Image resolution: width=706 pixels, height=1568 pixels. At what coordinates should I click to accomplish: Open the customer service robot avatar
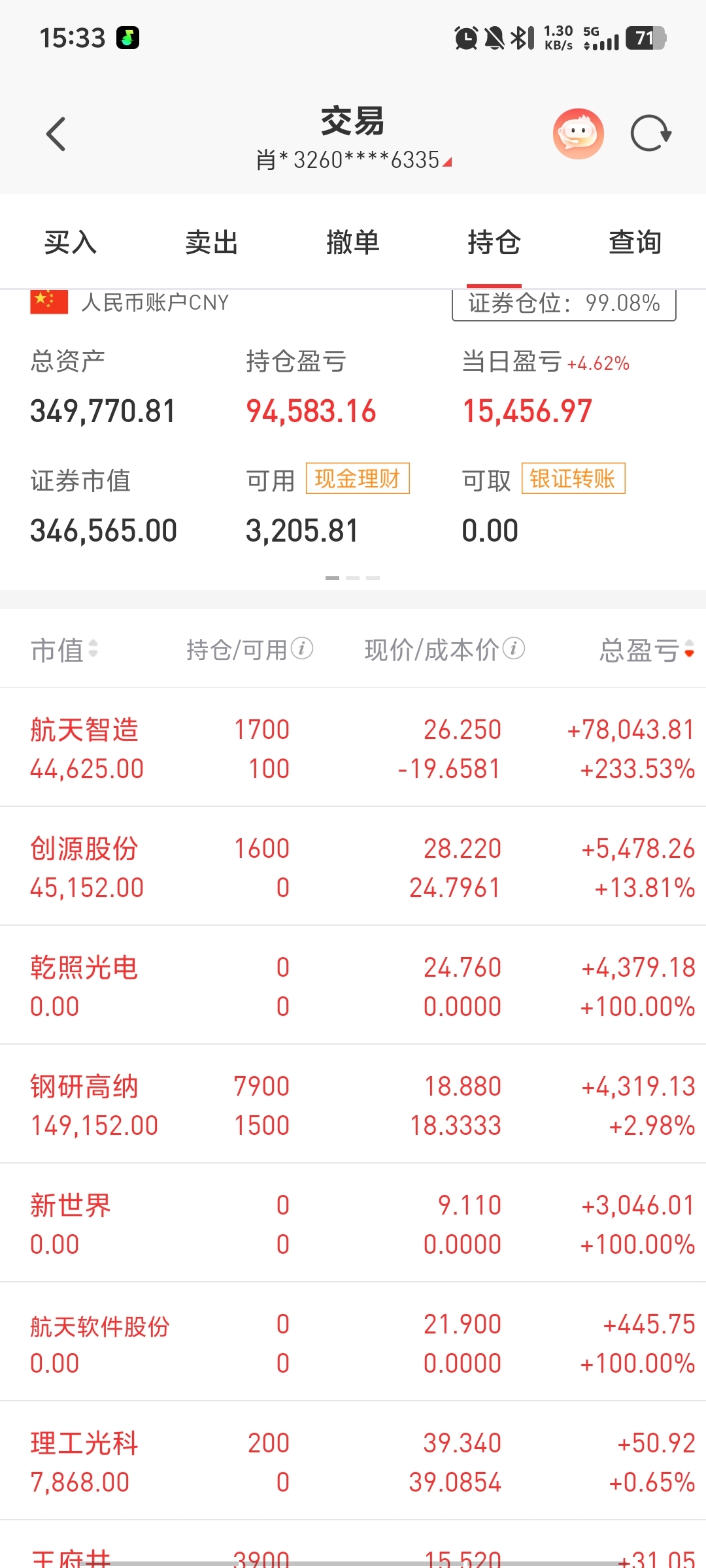578,134
